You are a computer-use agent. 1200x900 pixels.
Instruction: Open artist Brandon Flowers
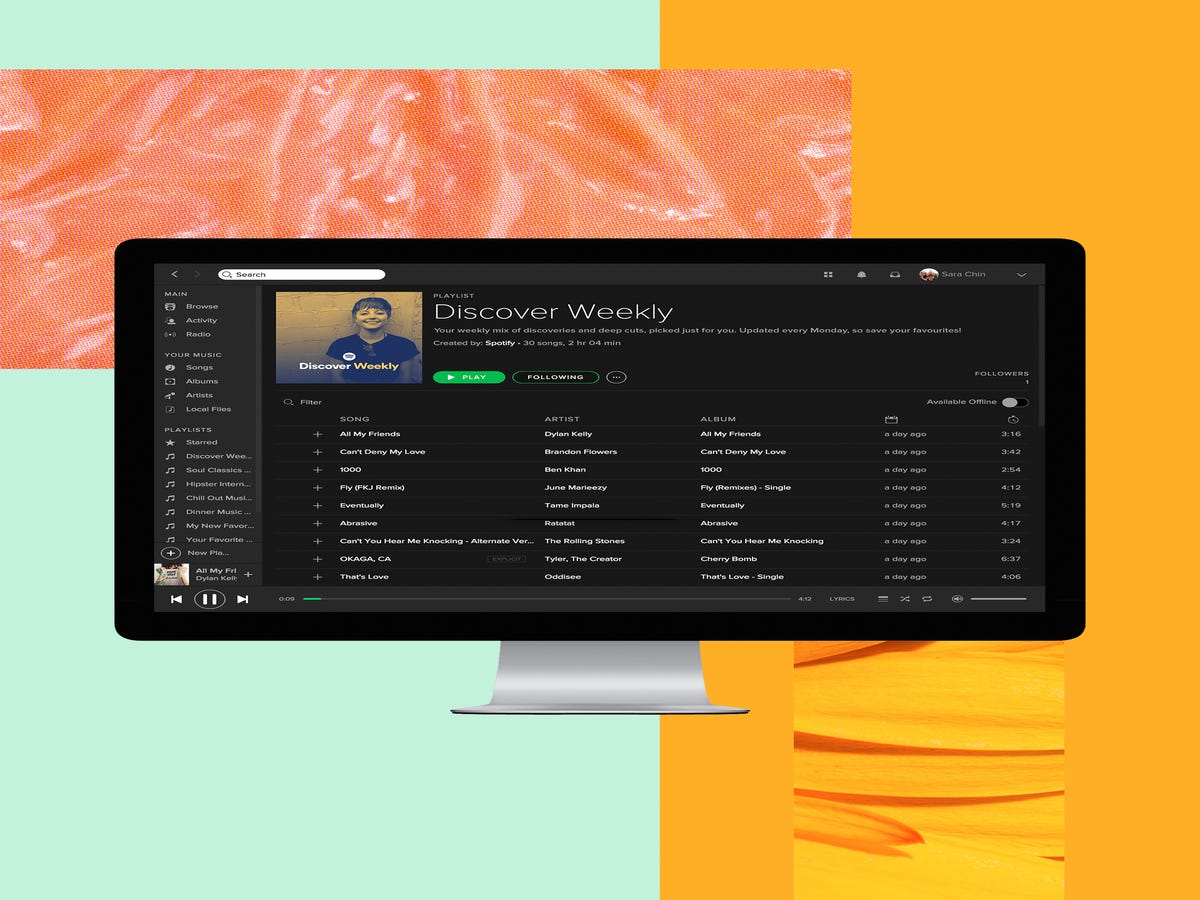580,452
